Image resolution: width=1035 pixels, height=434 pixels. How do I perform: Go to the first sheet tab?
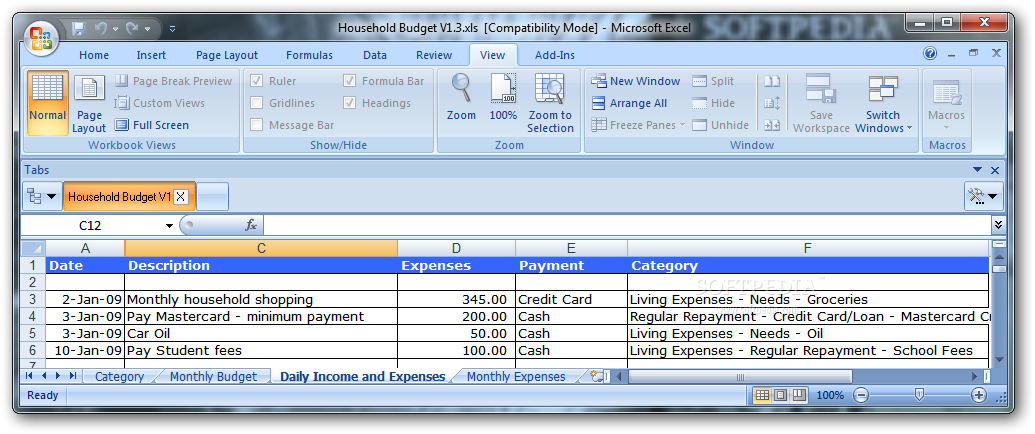[x=29, y=376]
